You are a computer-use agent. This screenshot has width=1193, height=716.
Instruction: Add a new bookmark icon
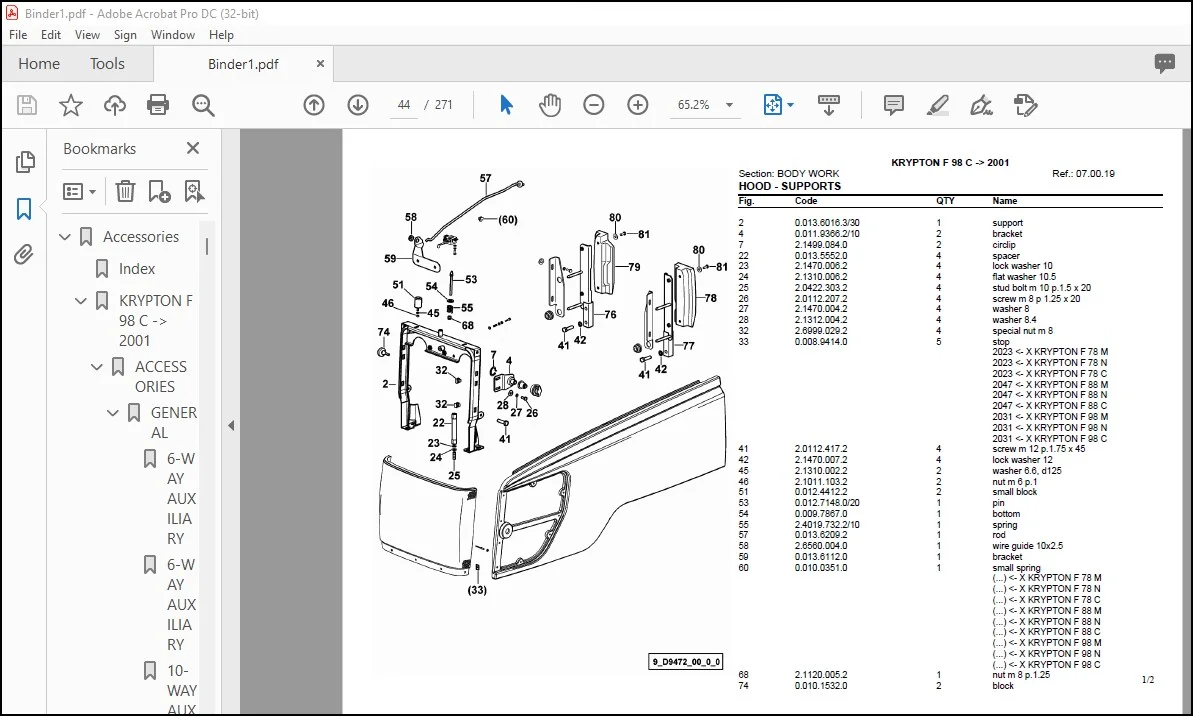pyautogui.click(x=160, y=191)
